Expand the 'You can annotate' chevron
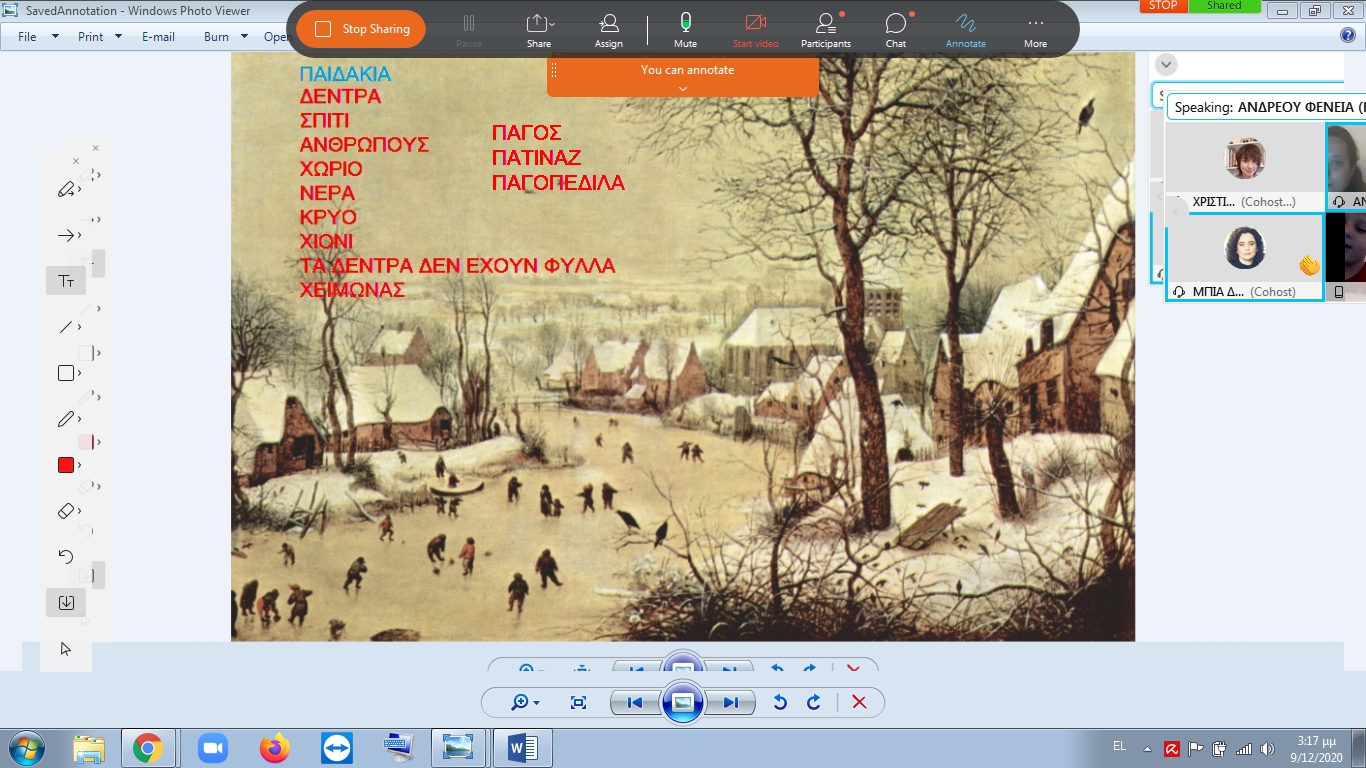This screenshot has width=1366, height=768. [x=683, y=89]
